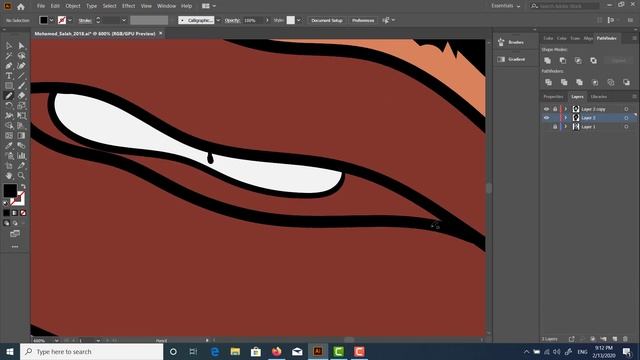Select the Pen tool

tap(9, 66)
